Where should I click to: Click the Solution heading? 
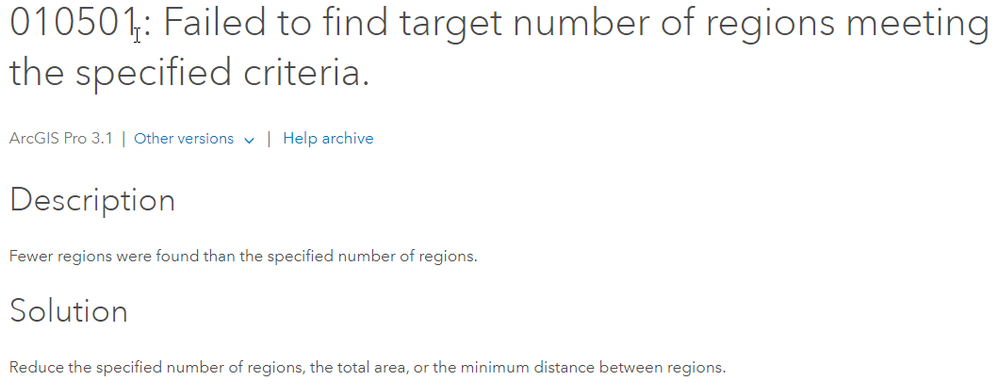coord(69,311)
